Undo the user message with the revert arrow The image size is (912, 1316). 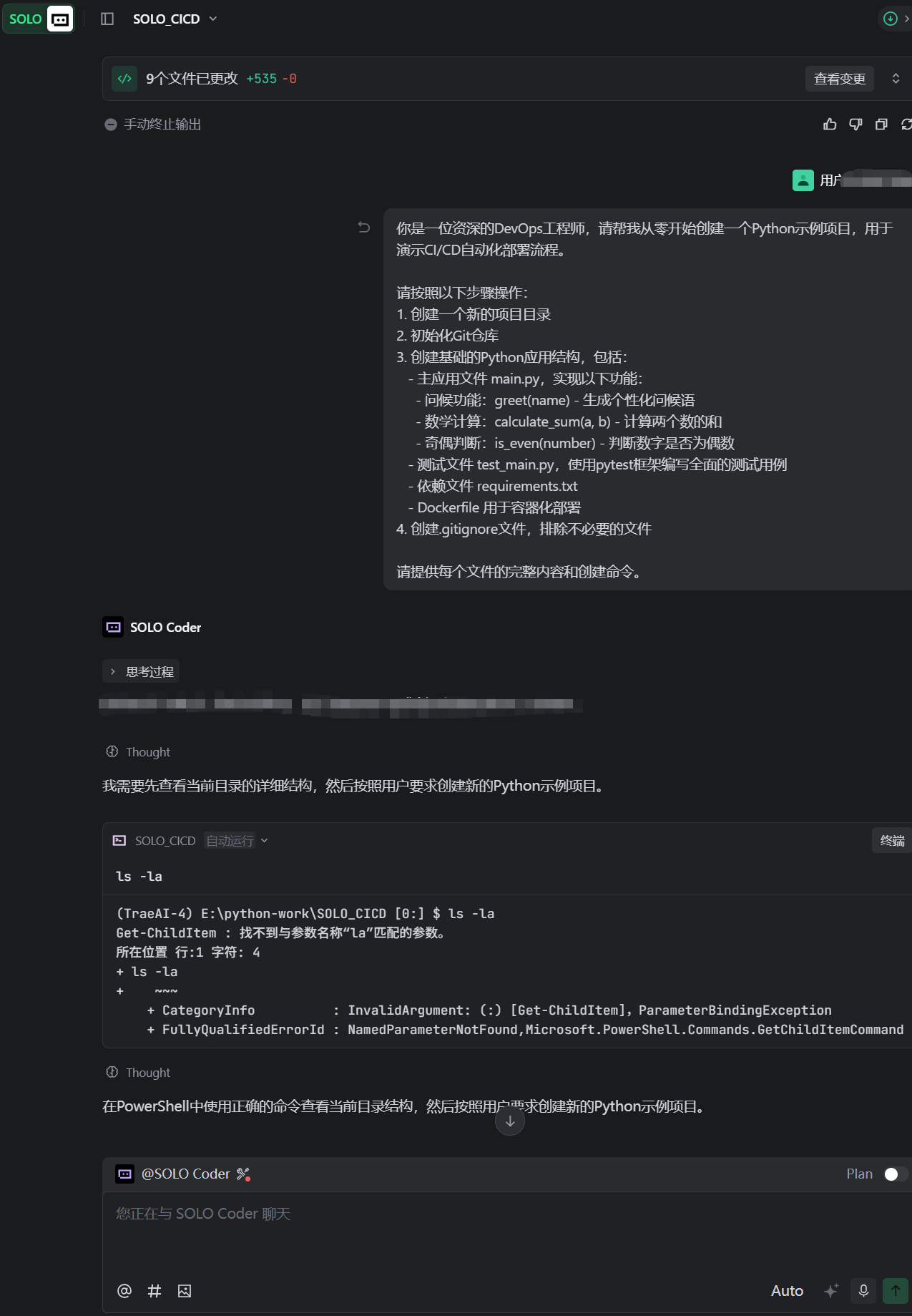click(364, 228)
